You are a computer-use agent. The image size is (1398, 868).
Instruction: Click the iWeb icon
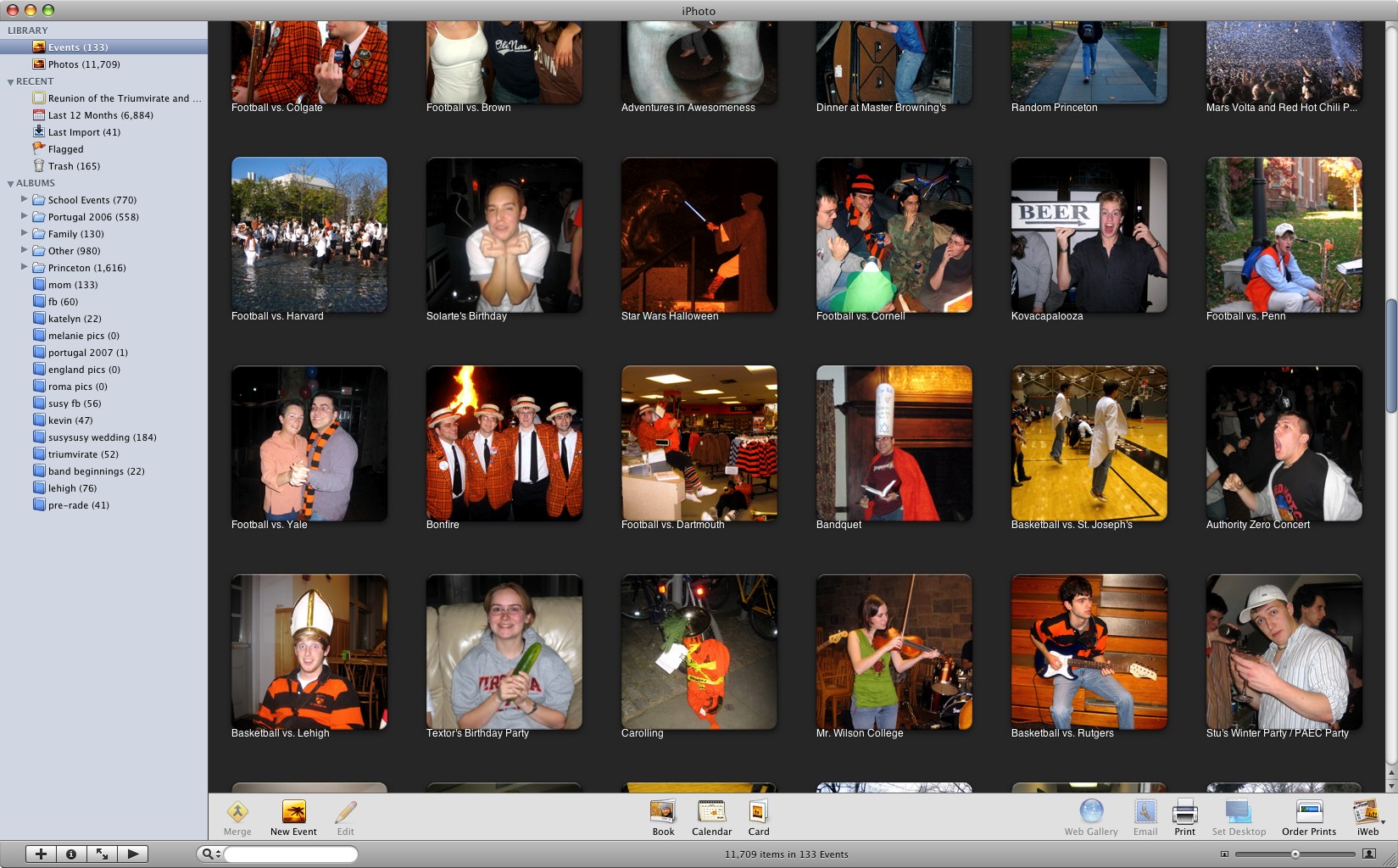pyautogui.click(x=1365, y=812)
